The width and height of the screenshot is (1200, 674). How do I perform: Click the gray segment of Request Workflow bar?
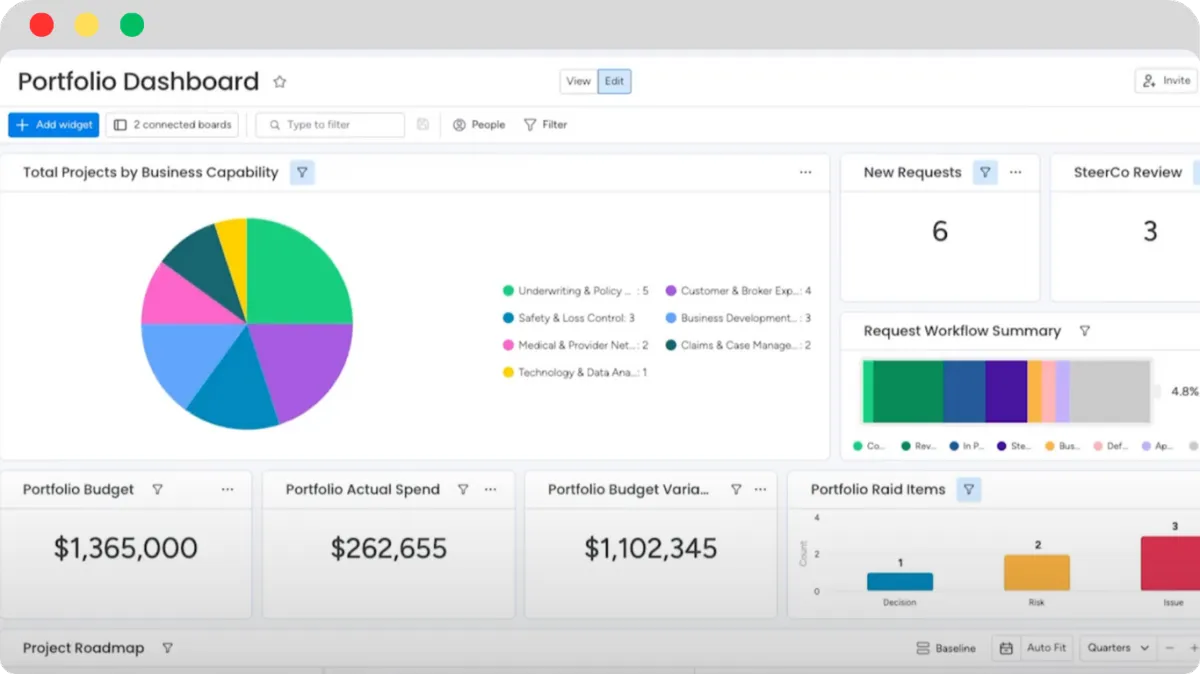1110,392
